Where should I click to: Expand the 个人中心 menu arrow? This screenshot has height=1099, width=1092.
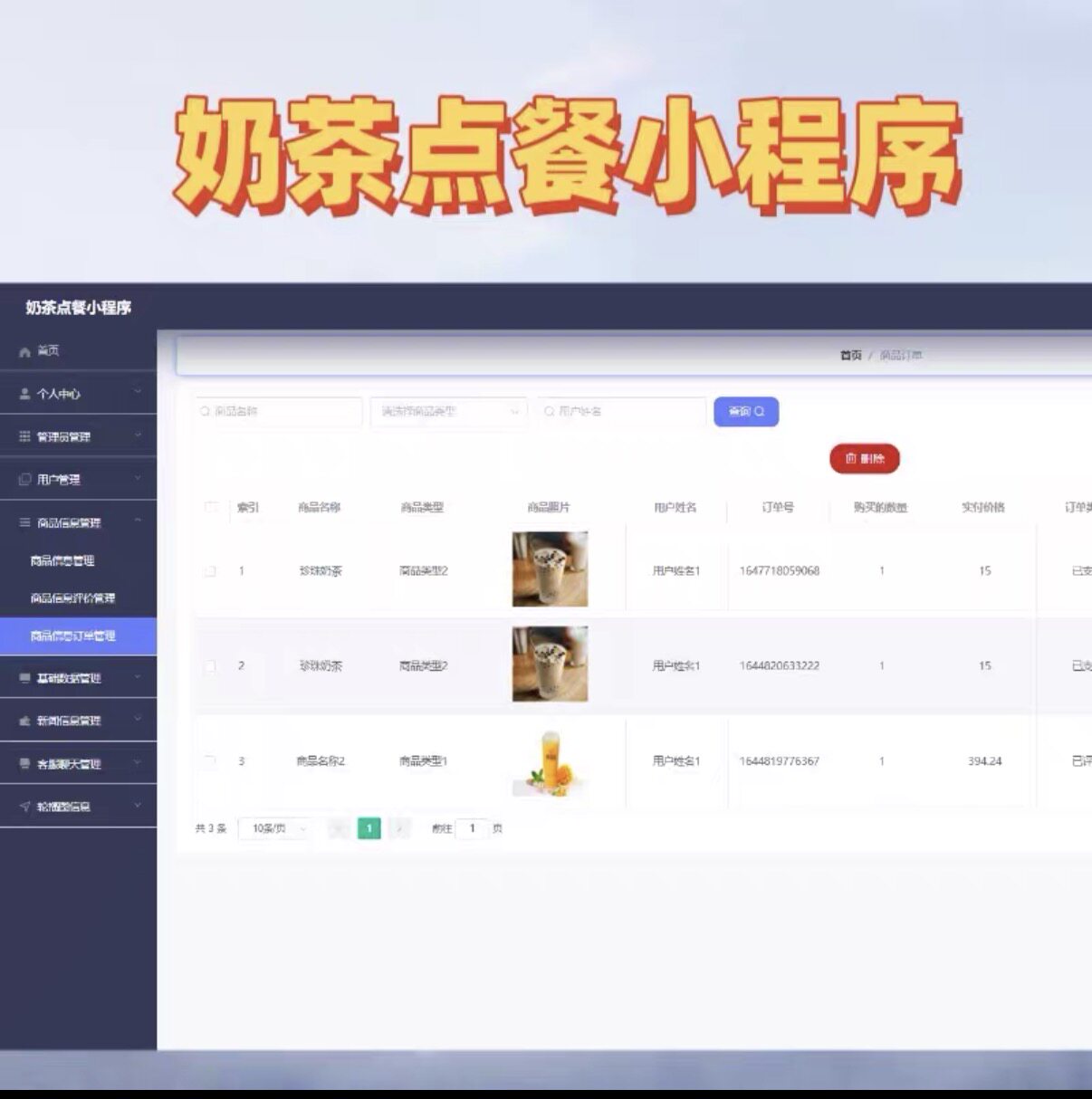coord(138,392)
